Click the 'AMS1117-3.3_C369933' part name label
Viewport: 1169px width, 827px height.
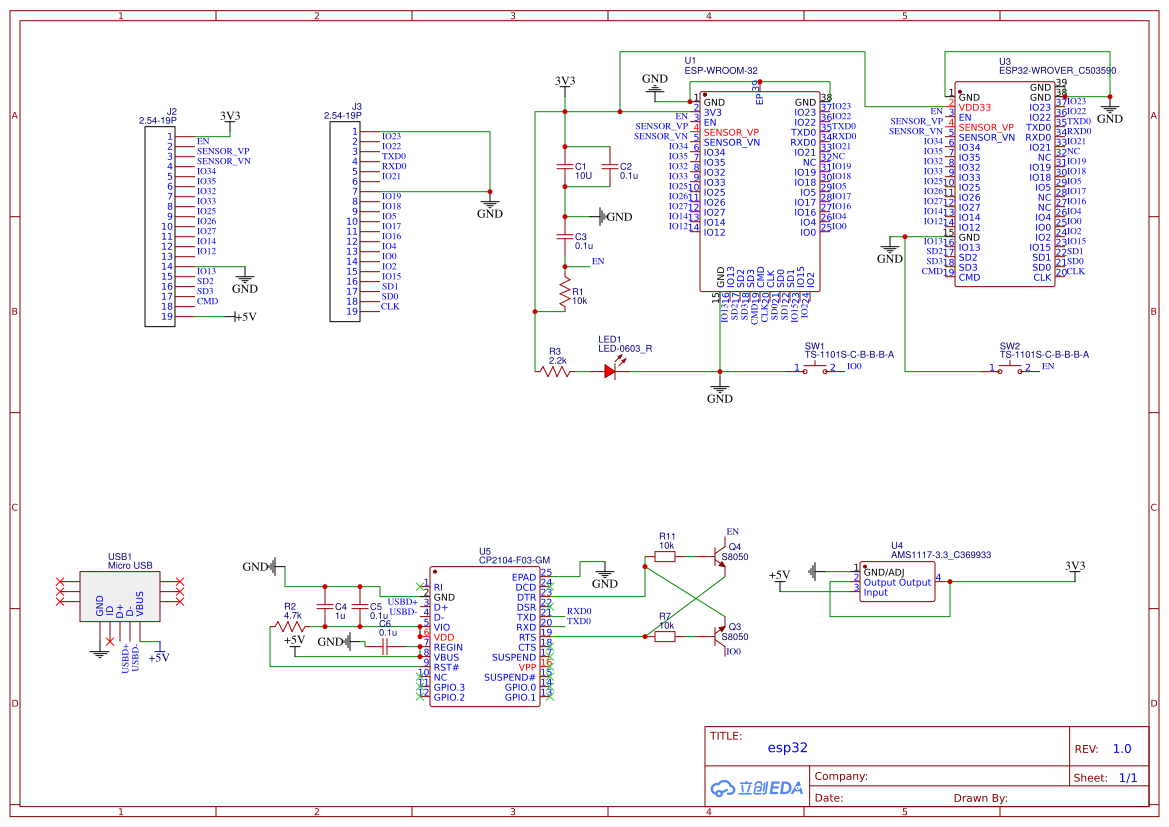tap(941, 555)
